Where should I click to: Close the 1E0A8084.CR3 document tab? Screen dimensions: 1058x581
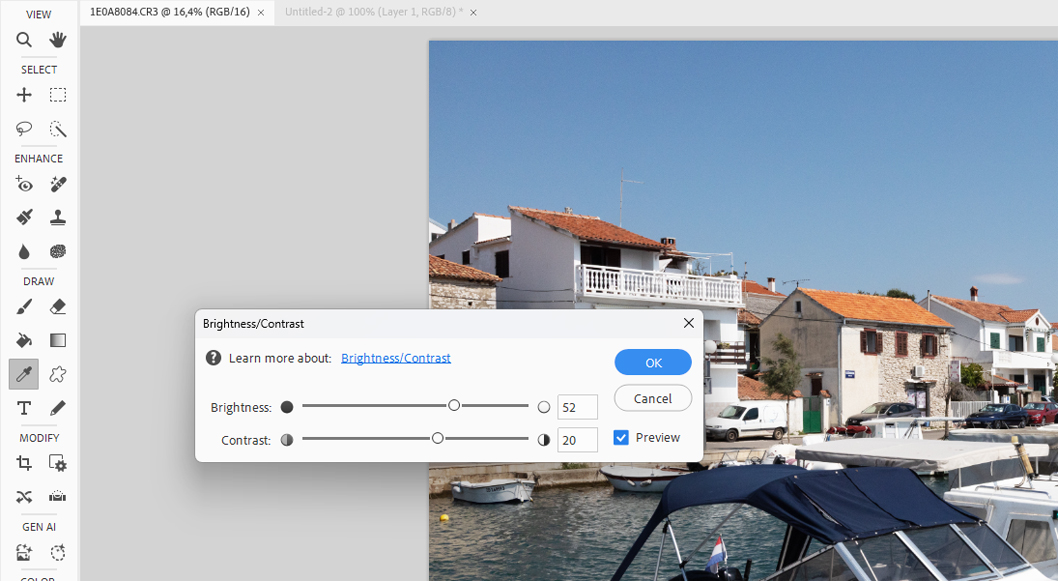pyautogui.click(x=261, y=13)
